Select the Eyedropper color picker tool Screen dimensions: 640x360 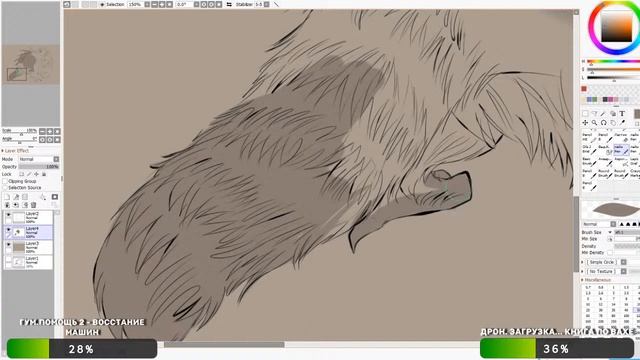pyautogui.click(x=622, y=123)
